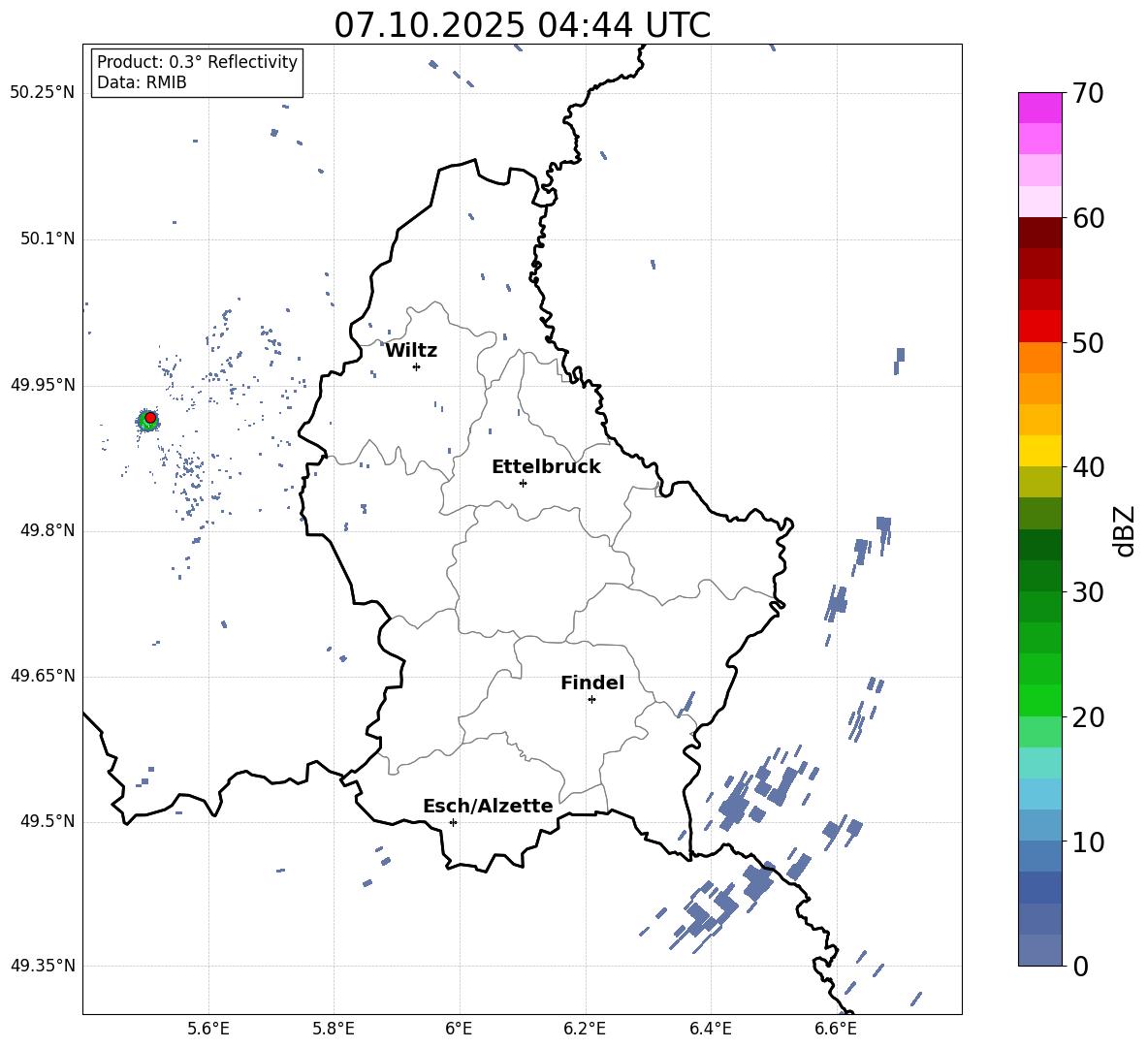Click the 20 colorbar tick label

1088,716
